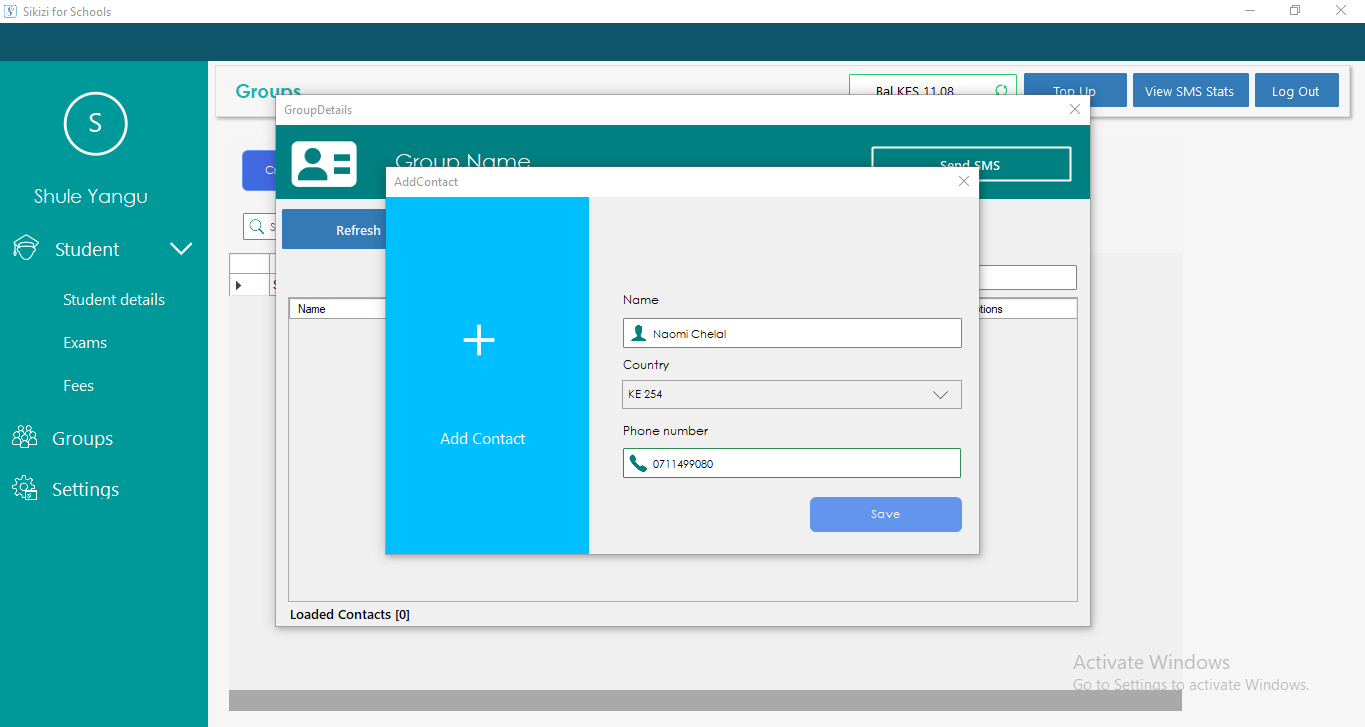Click the Groups people icon in sidebar
The height and width of the screenshot is (727, 1365).
24,438
